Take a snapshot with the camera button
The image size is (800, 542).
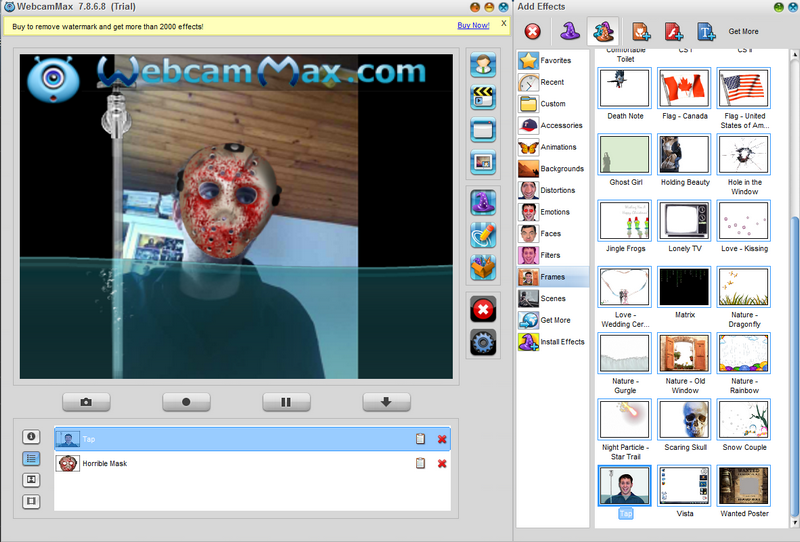tap(86, 402)
